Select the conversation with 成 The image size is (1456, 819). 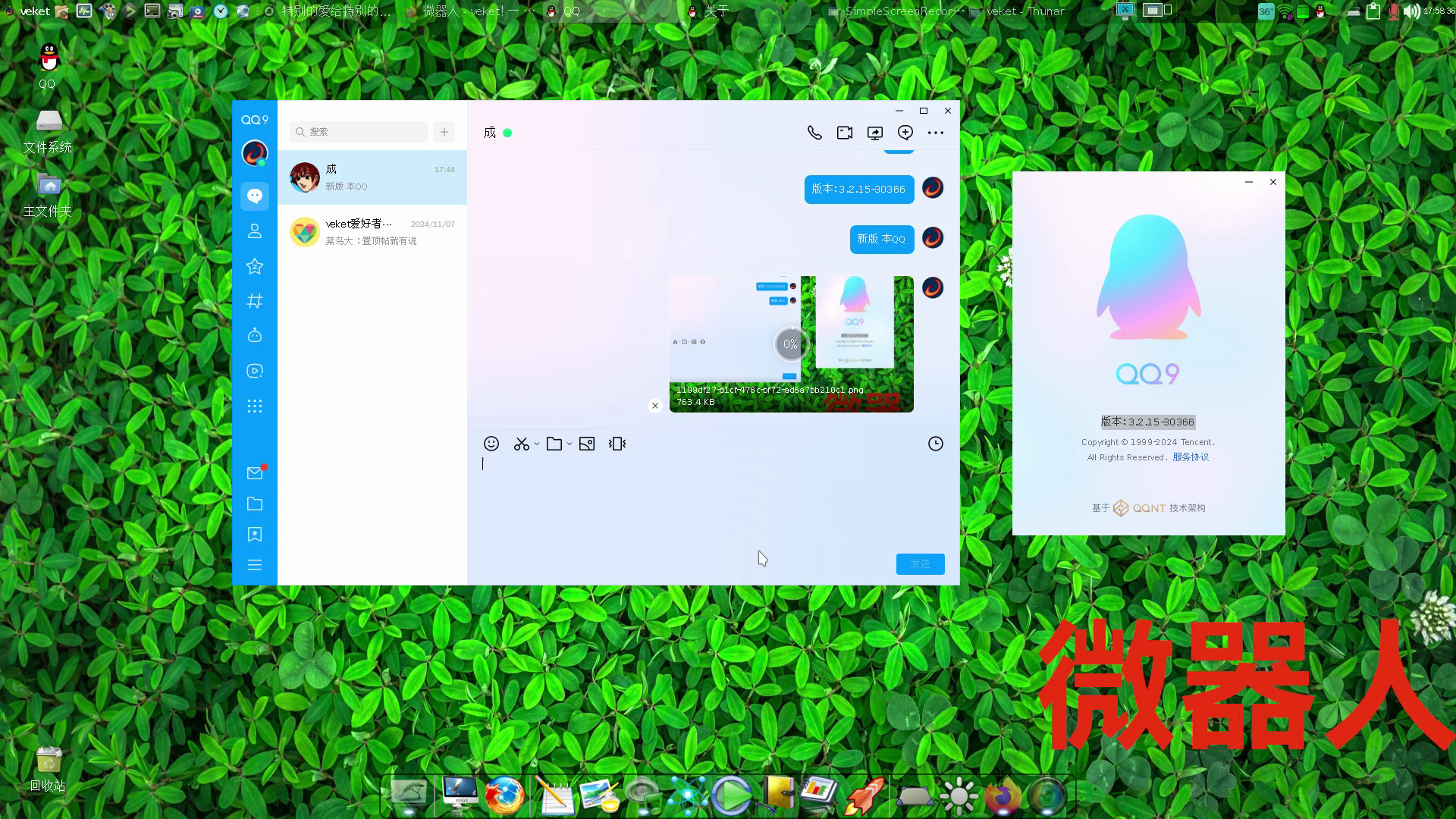372,177
